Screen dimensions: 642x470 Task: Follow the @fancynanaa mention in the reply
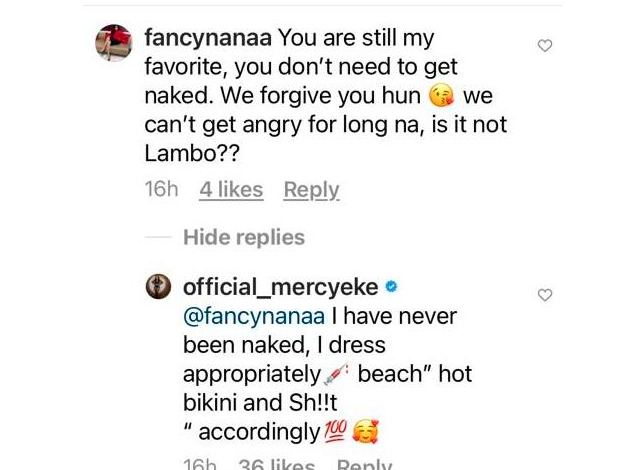(x=254, y=316)
